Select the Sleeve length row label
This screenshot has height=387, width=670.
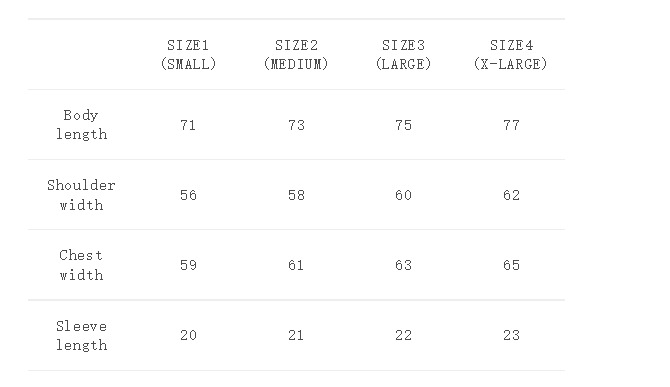(x=81, y=335)
